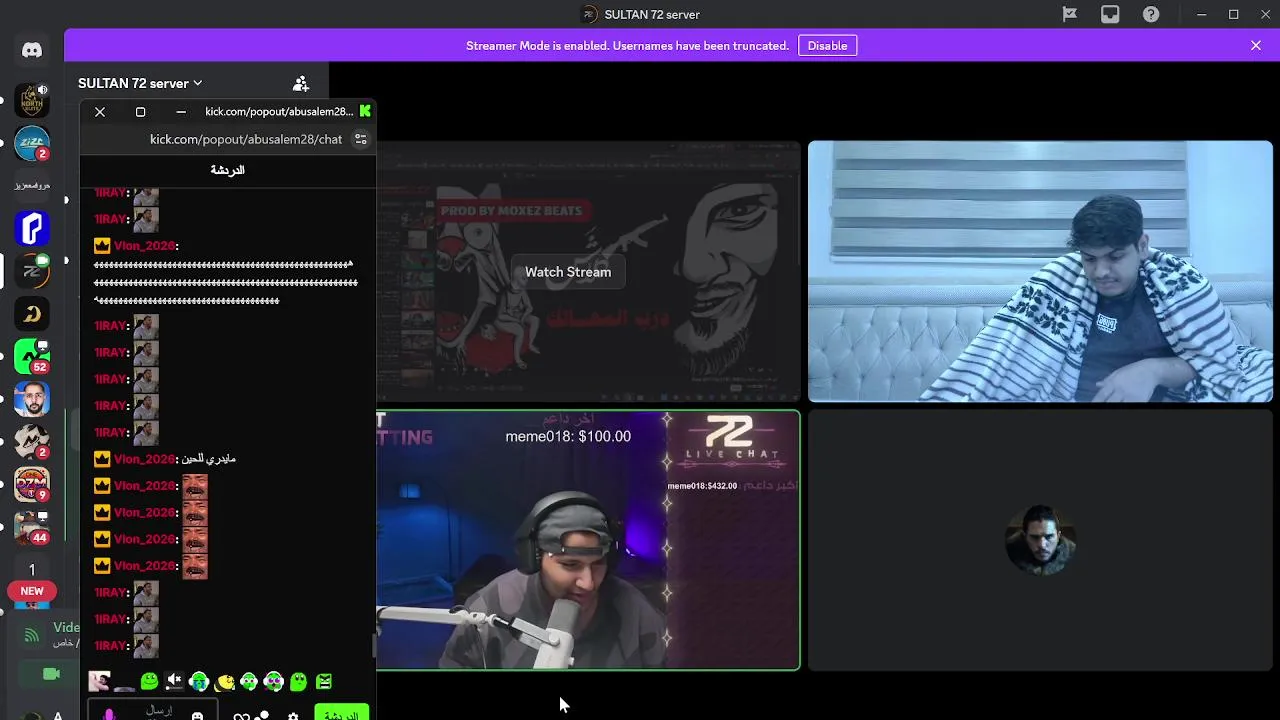Open chat settings gear in Kick popout

click(x=293, y=716)
